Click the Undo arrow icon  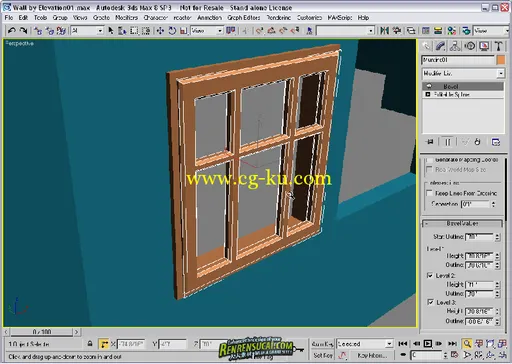point(12,31)
